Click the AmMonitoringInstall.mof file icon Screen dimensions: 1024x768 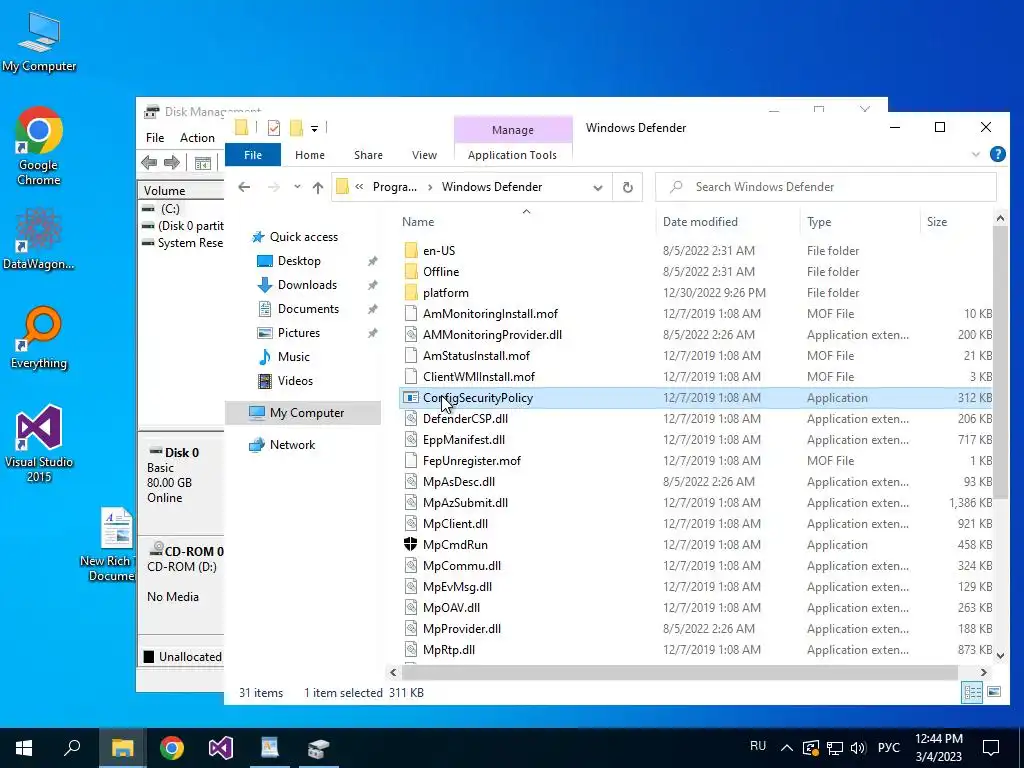411,313
